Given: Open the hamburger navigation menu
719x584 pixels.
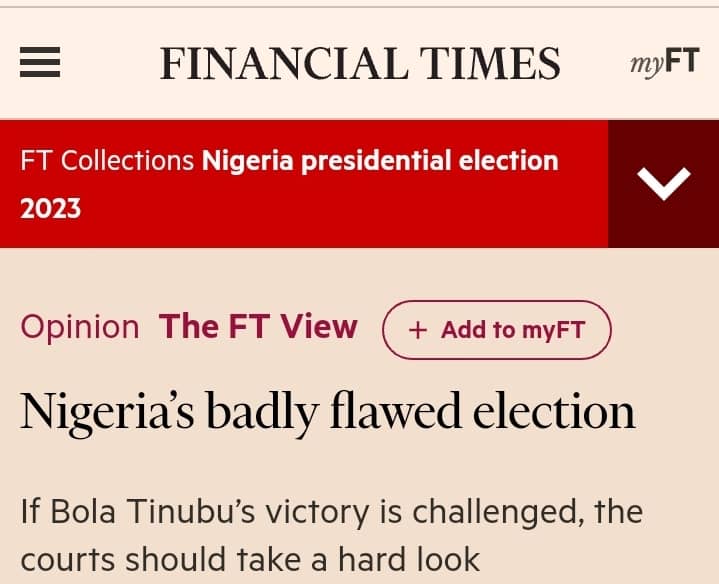Looking at the screenshot, I should click(x=41, y=64).
